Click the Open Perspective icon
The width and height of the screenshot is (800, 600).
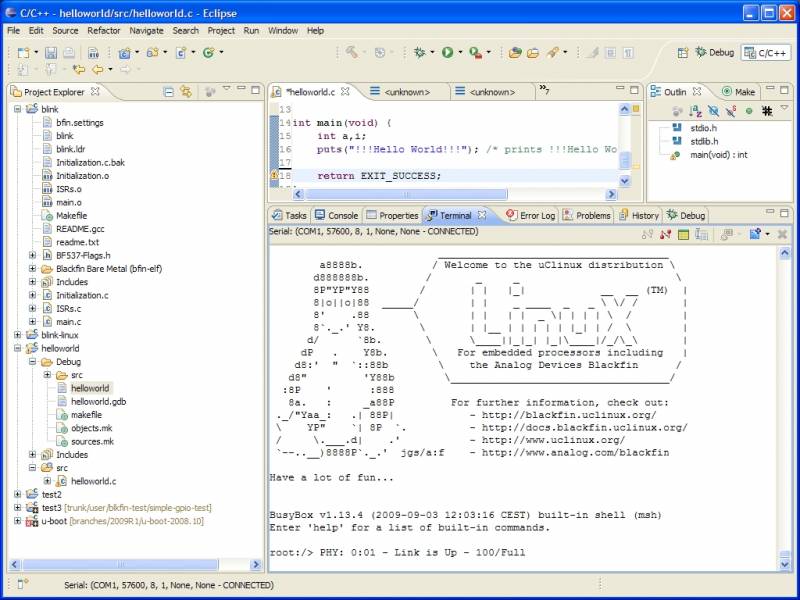pos(683,53)
